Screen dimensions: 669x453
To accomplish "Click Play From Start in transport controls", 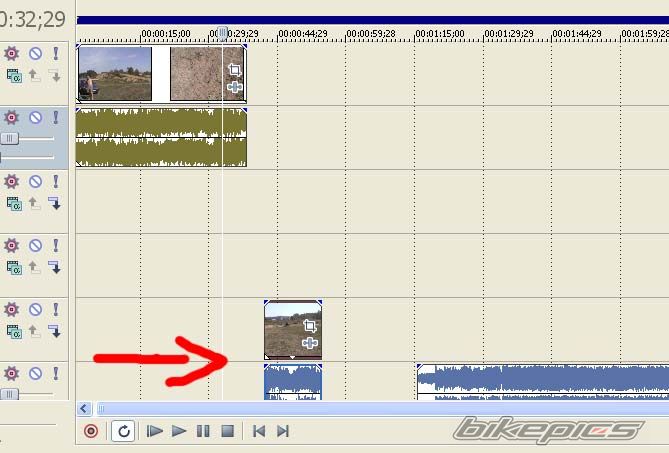I will [155, 431].
